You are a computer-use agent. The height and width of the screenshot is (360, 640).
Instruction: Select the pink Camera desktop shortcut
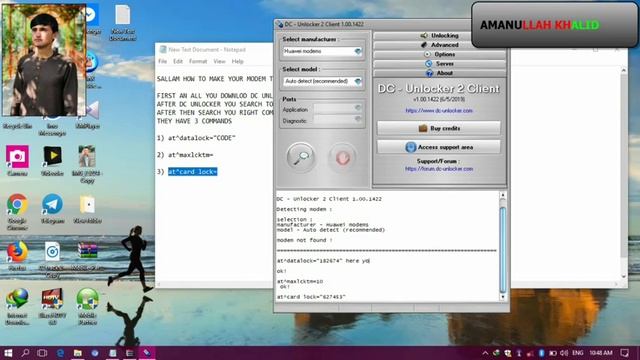17,161
